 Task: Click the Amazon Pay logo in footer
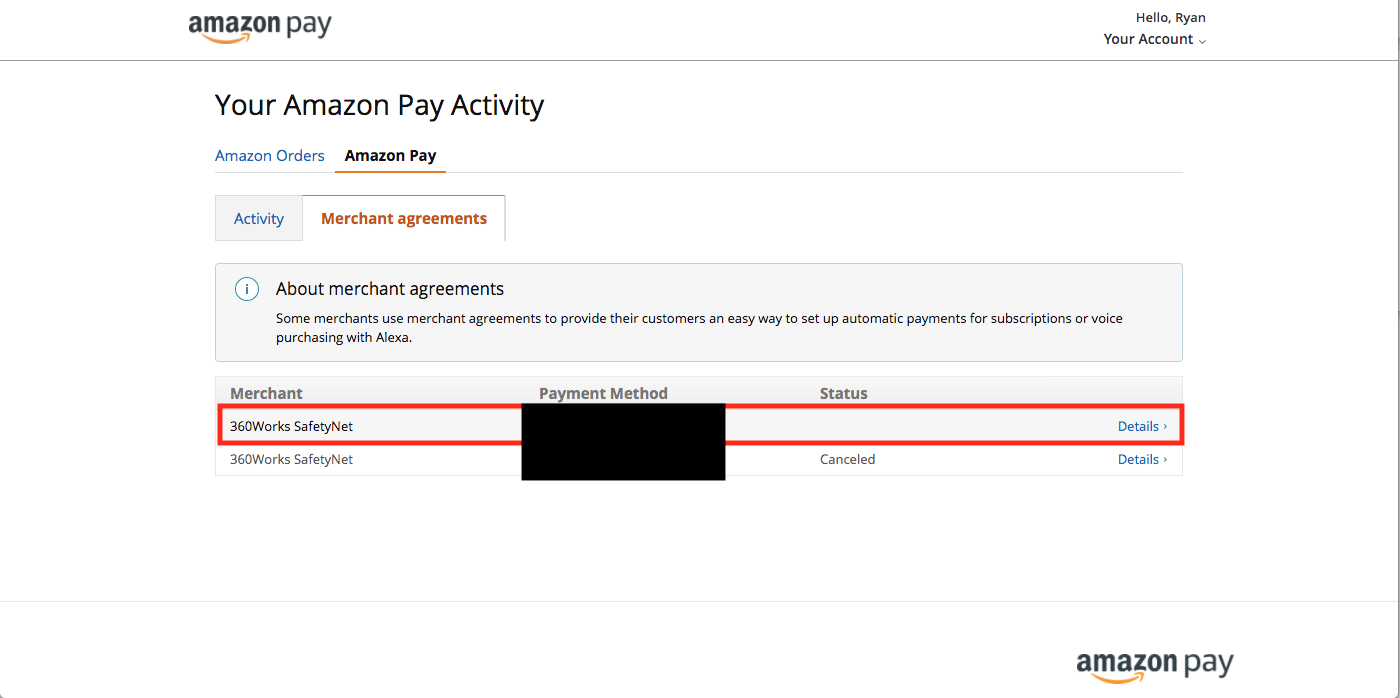[x=1155, y=665]
